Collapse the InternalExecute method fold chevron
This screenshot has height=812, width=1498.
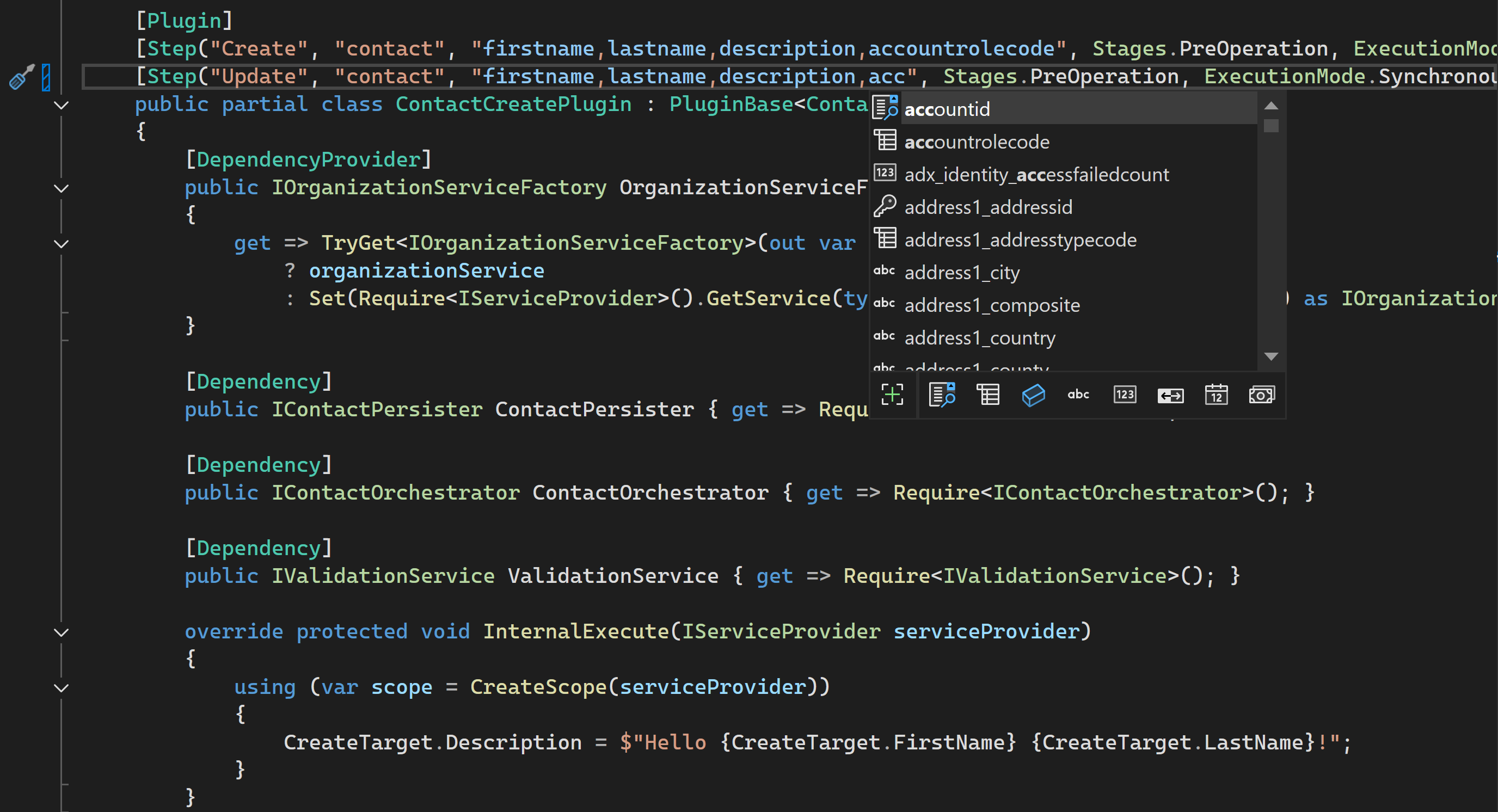click(61, 632)
